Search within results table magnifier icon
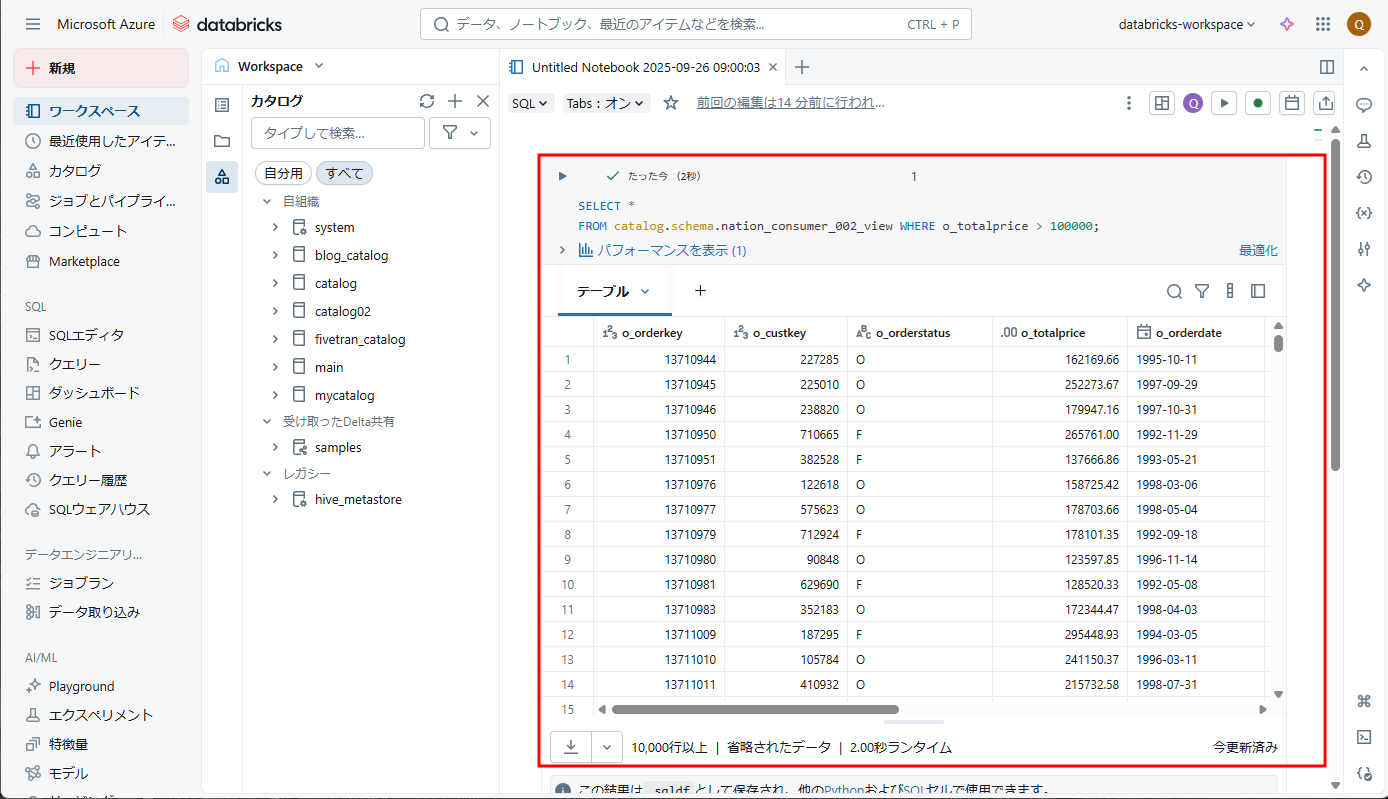The image size is (1388, 799). (x=1174, y=291)
